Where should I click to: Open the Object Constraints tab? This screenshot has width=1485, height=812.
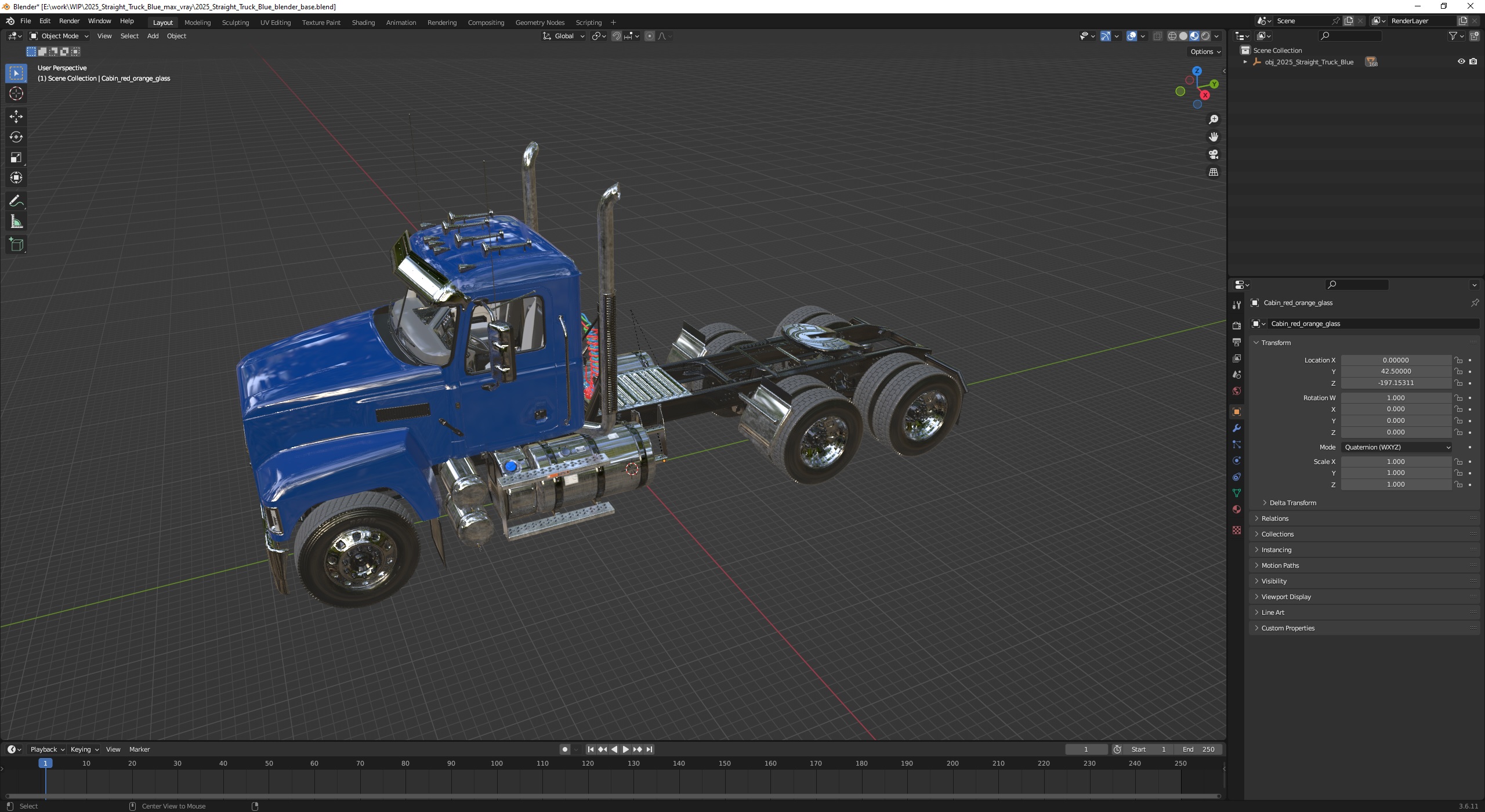point(1237,477)
